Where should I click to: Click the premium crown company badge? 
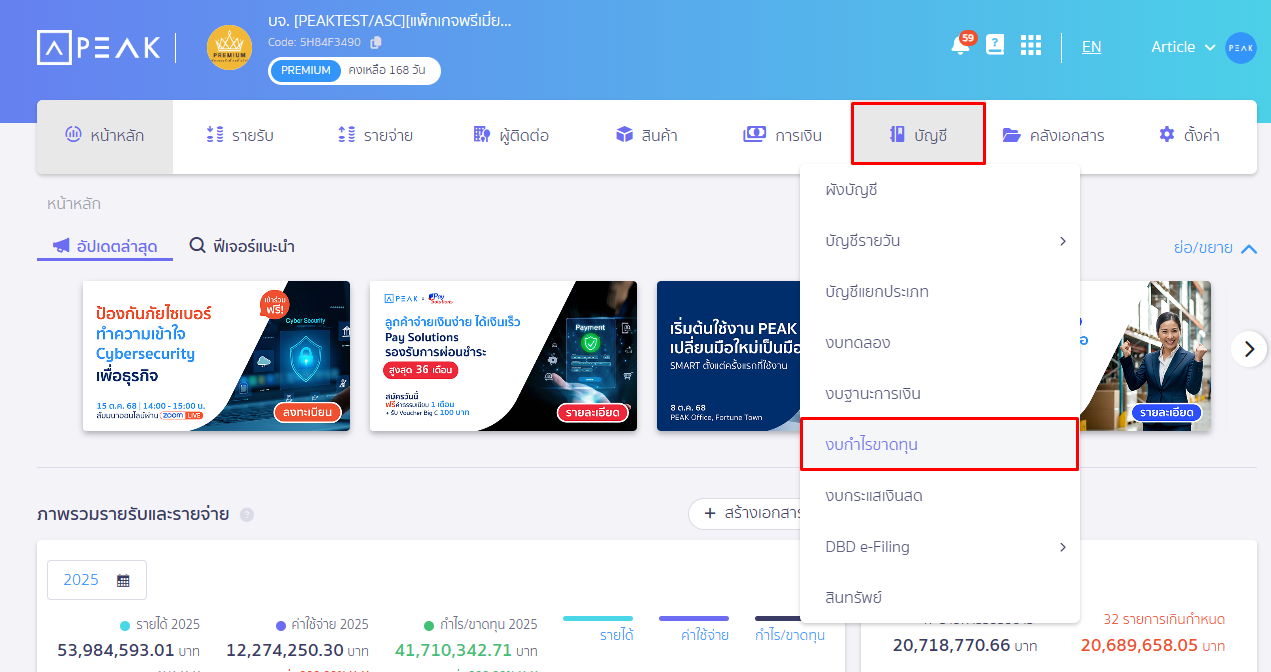(229, 48)
